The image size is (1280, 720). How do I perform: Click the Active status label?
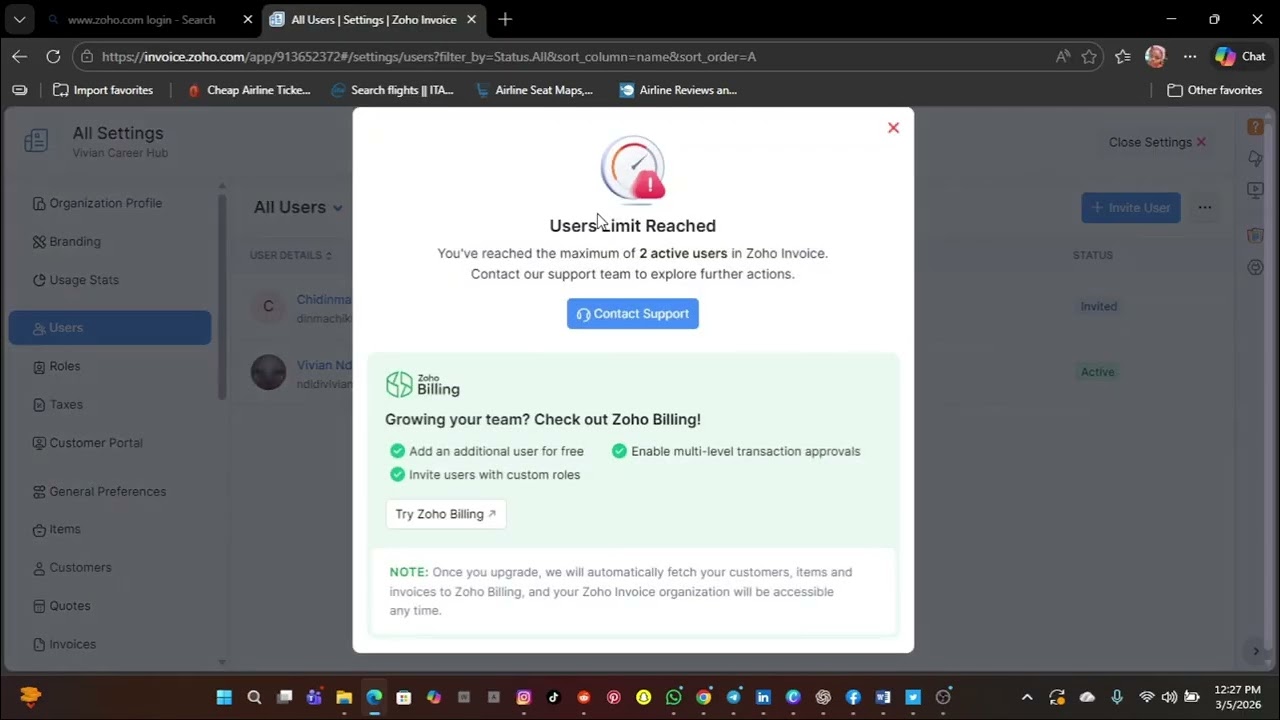click(x=1097, y=372)
